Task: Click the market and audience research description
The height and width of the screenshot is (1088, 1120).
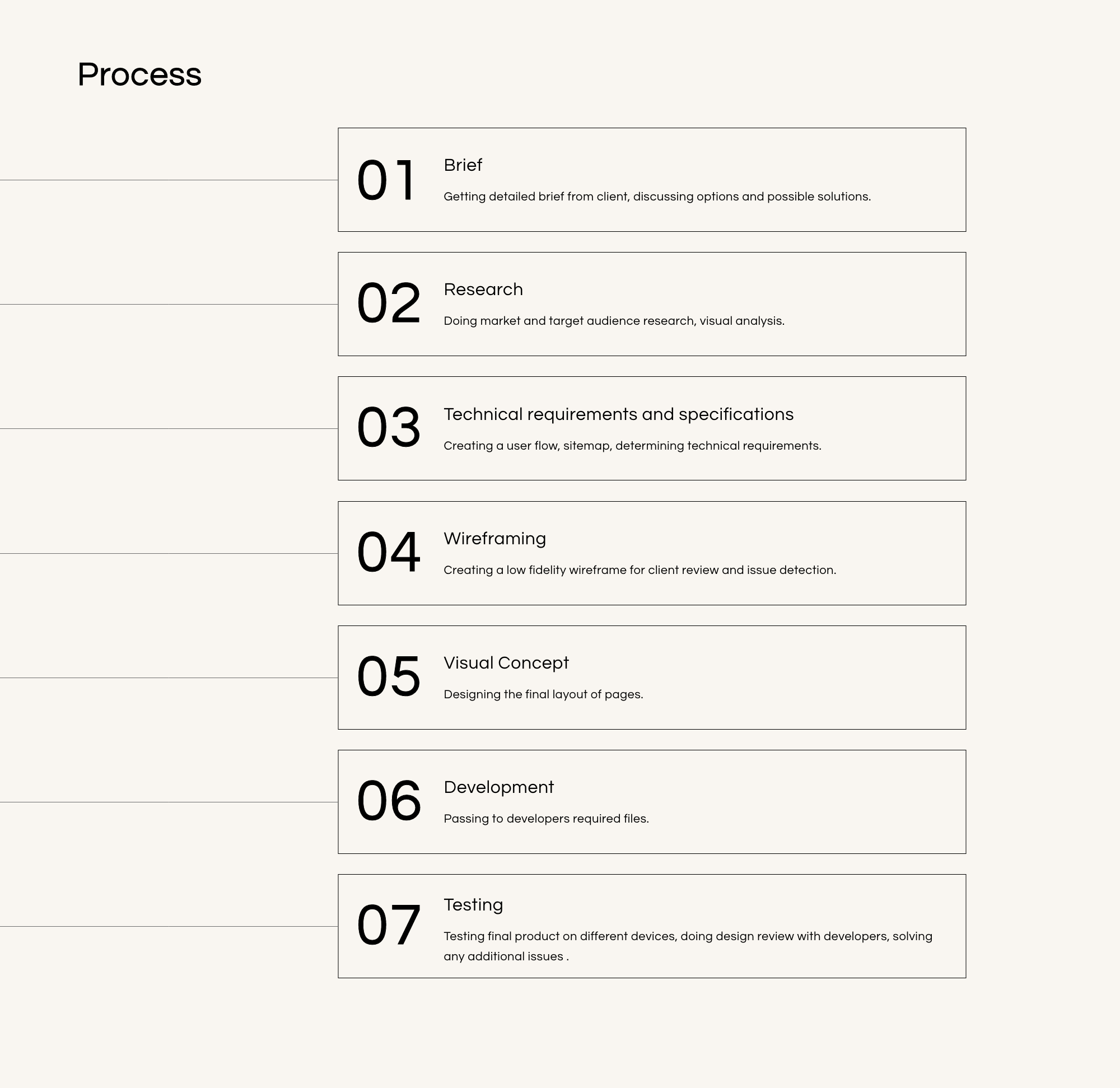Action: 614,321
